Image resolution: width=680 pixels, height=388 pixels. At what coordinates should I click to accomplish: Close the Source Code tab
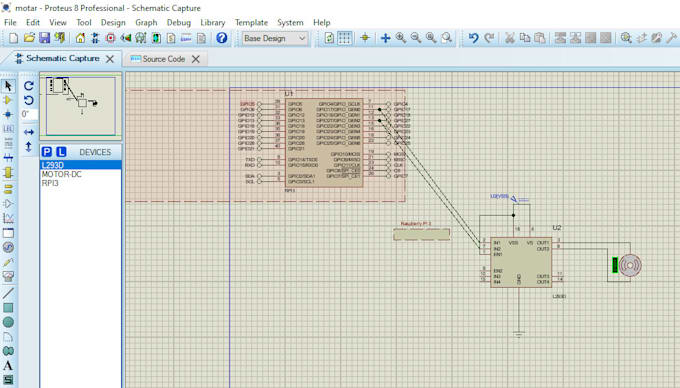pyautogui.click(x=196, y=59)
